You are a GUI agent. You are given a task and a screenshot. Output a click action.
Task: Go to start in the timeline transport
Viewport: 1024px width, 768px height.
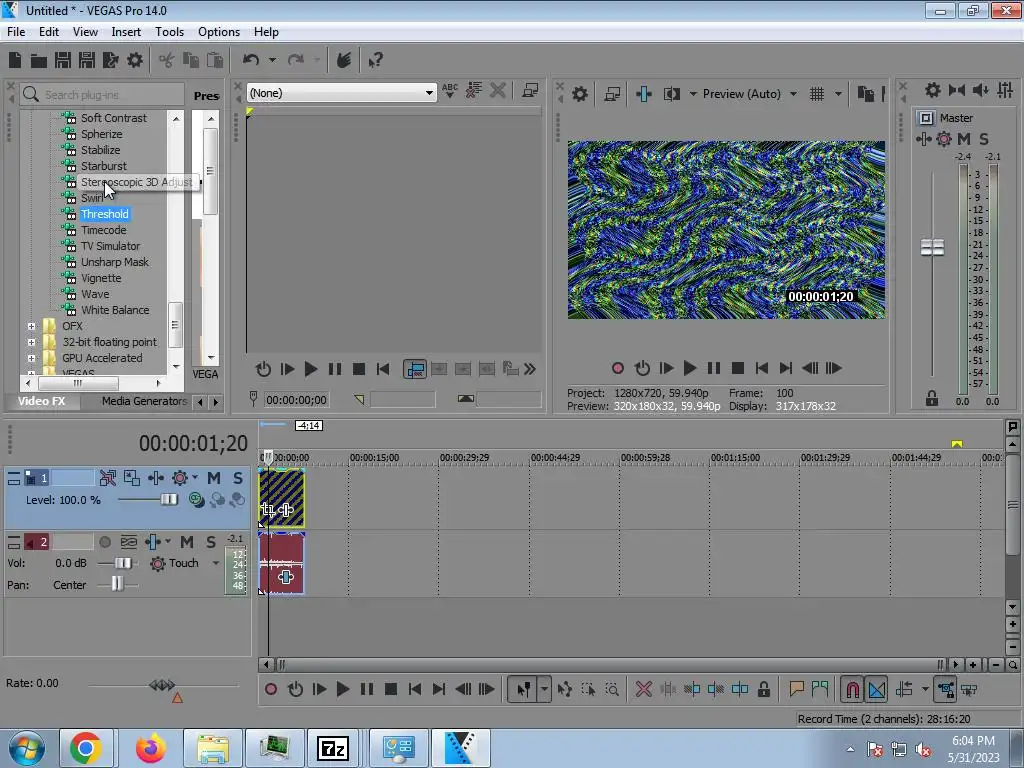[415, 689]
